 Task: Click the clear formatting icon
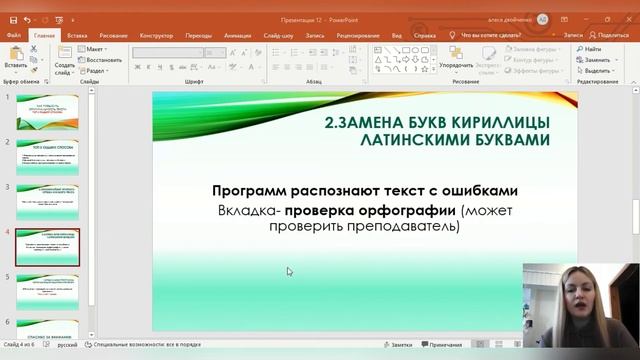coord(258,53)
